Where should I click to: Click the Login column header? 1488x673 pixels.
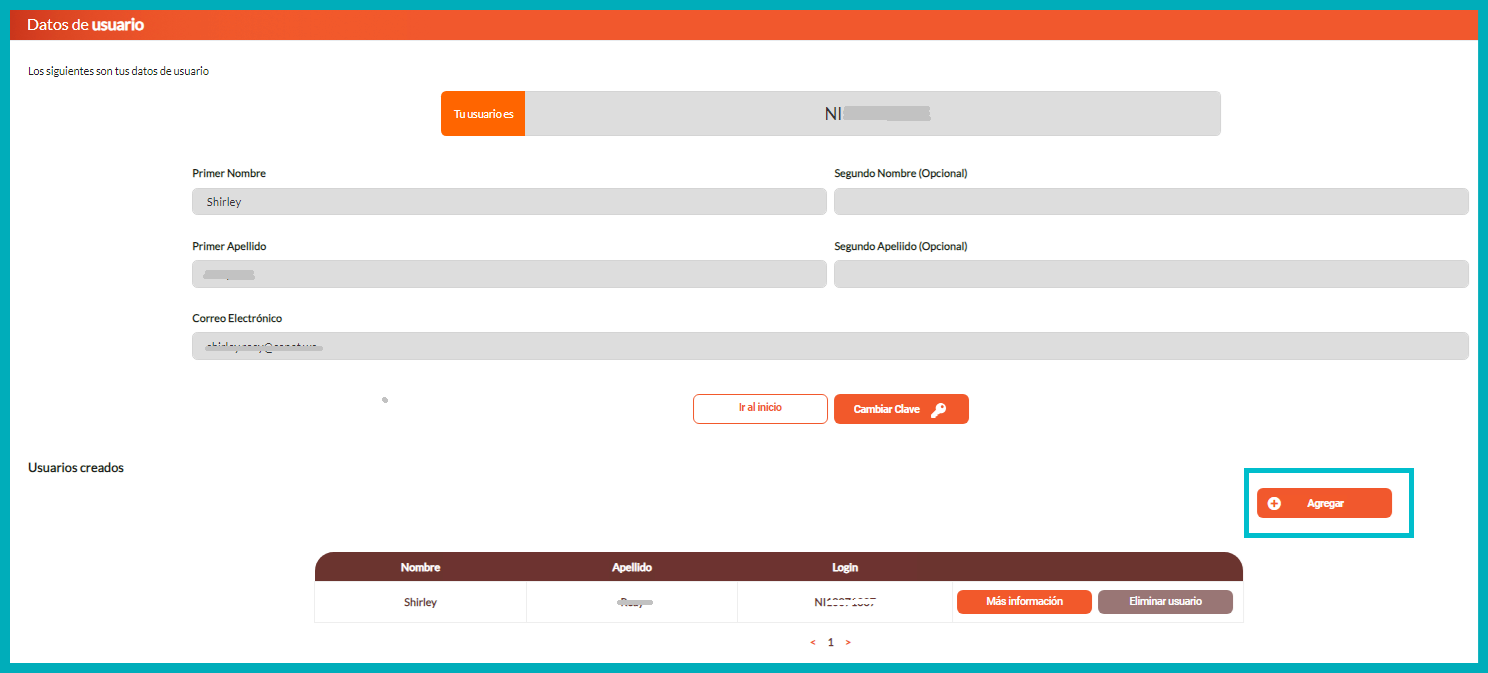pos(845,567)
